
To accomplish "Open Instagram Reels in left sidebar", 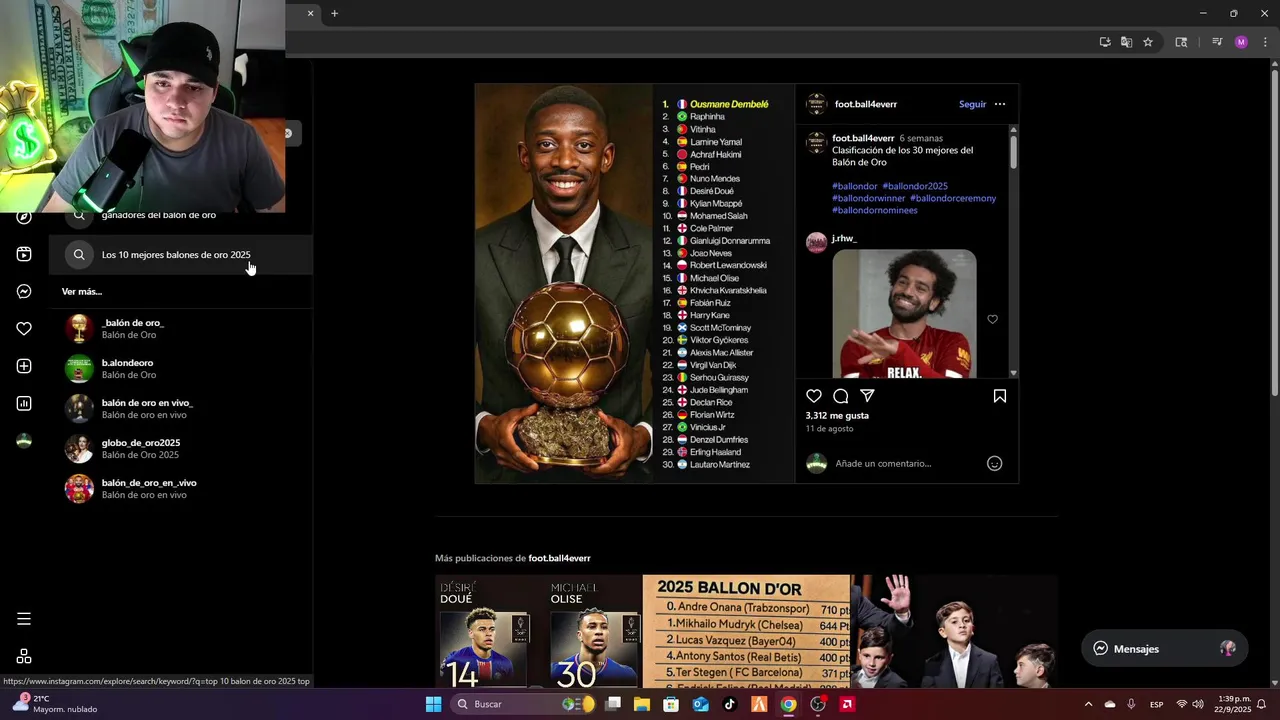I will (24, 254).
